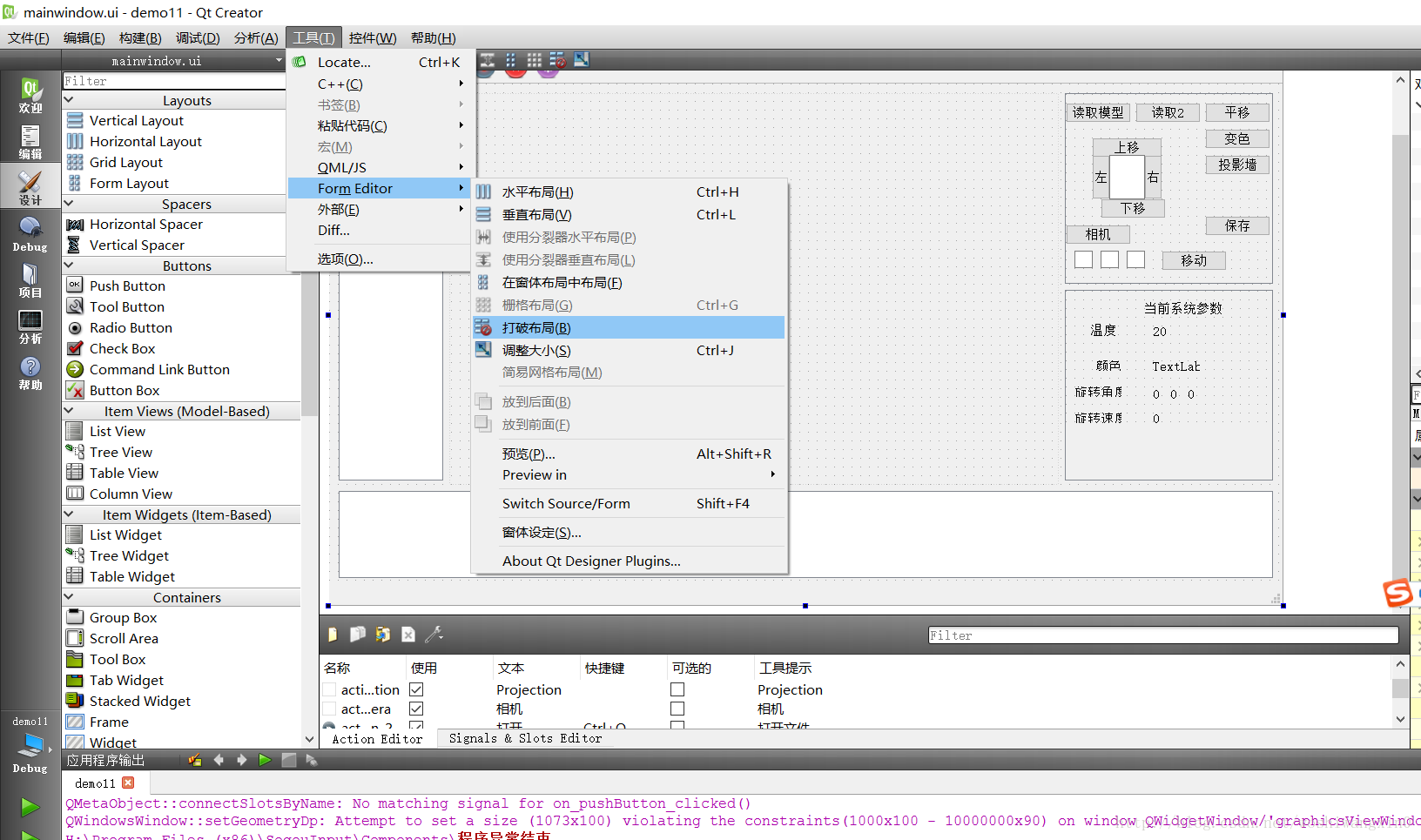The image size is (1421, 840).
Task: Go to next output item arrow
Action: (242, 760)
